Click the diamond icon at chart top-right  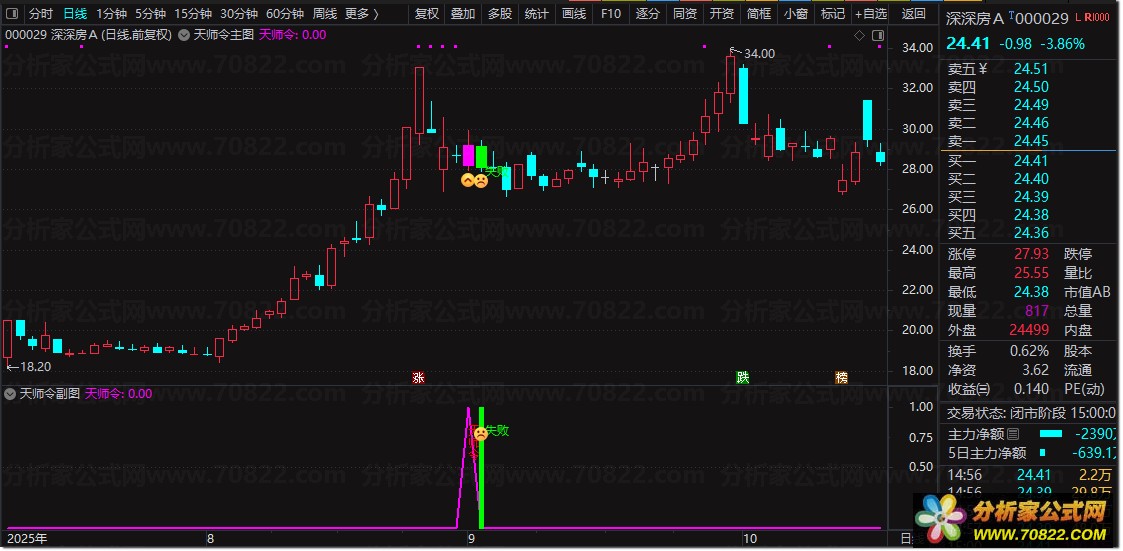tap(859, 35)
